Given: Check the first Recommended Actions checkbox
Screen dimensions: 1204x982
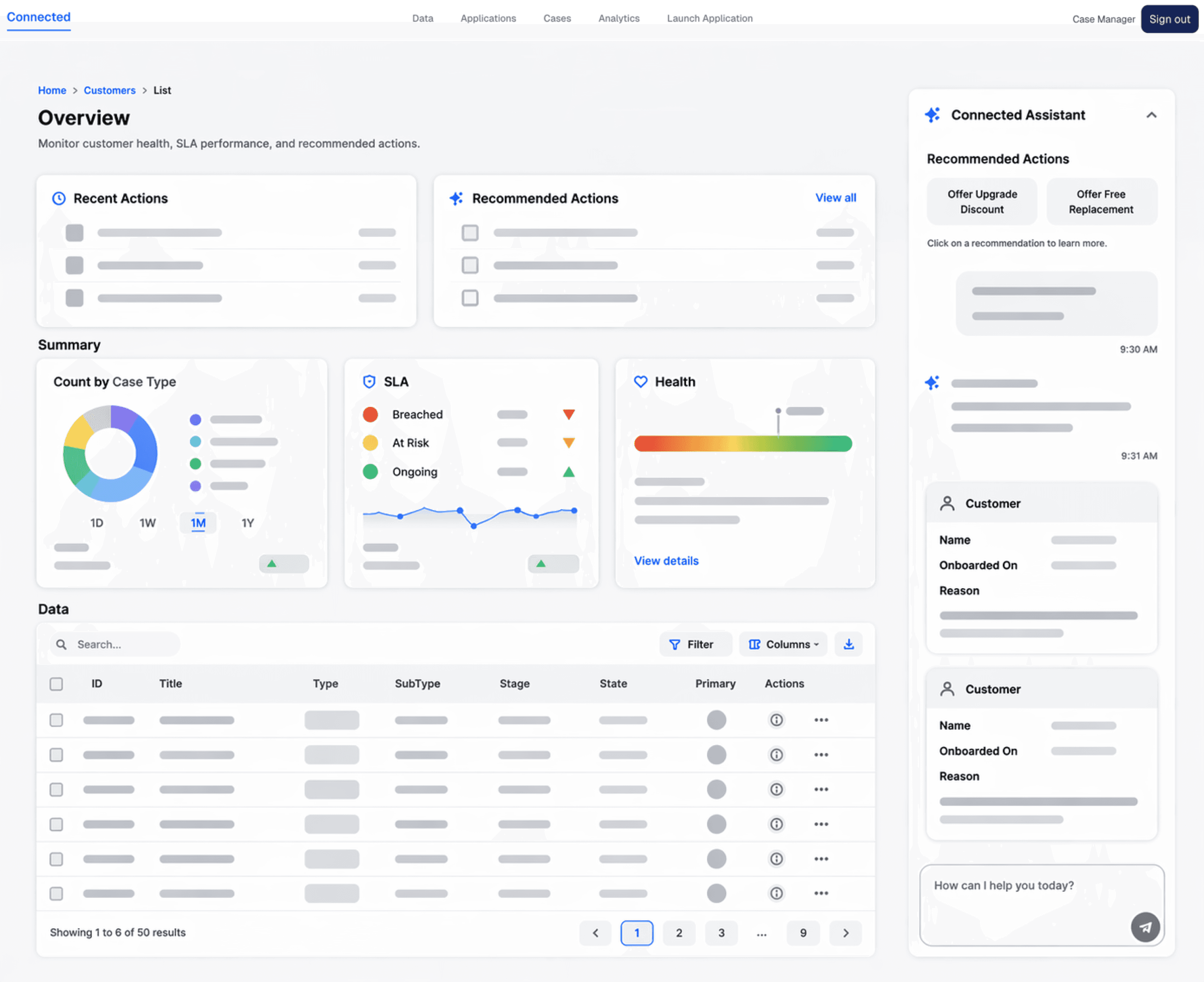Looking at the screenshot, I should pos(470,233).
